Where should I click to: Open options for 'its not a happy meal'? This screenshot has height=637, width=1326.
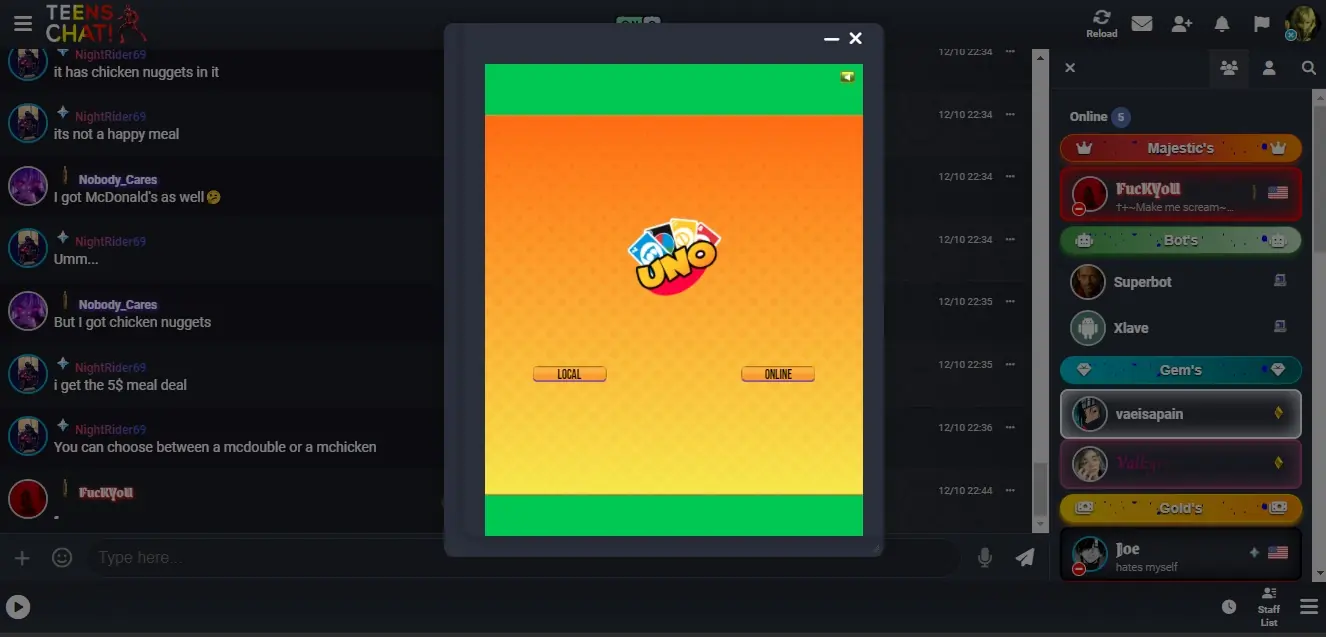click(x=1010, y=114)
